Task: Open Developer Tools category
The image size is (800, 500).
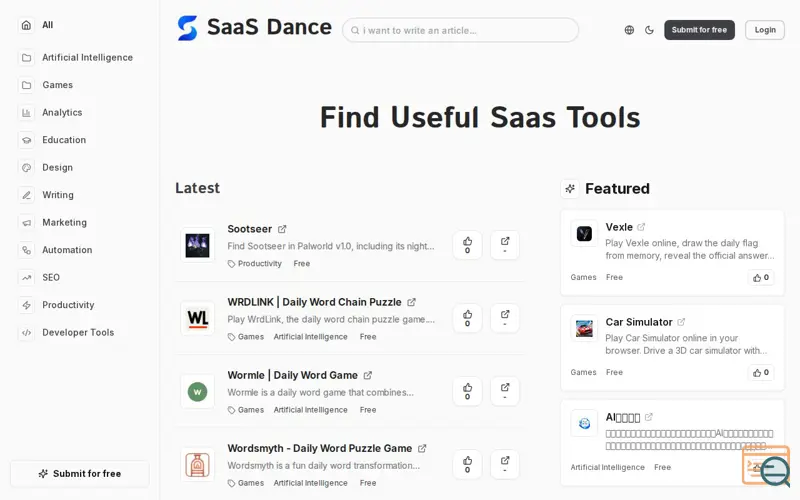Action: tap(79, 333)
